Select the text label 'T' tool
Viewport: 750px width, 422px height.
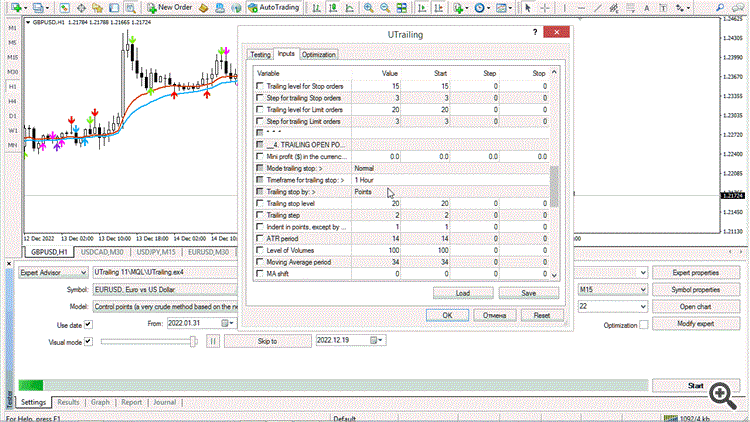tap(663, 8)
